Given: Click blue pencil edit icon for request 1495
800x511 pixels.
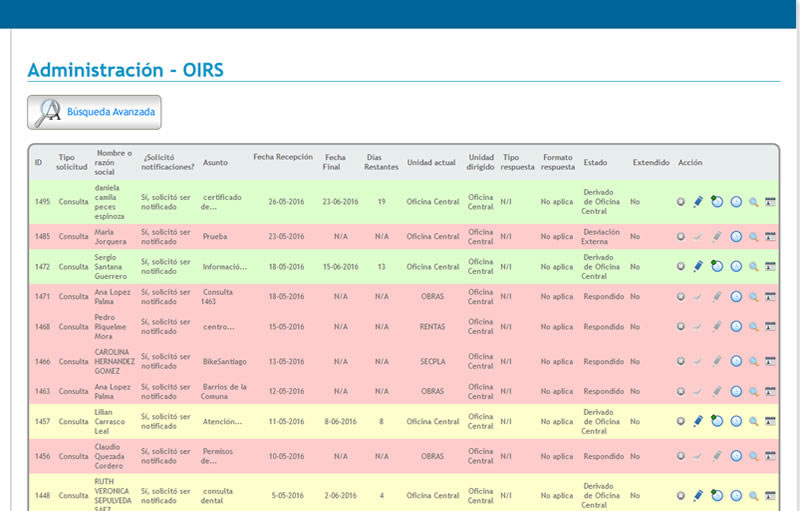Looking at the screenshot, I should coord(698,202).
